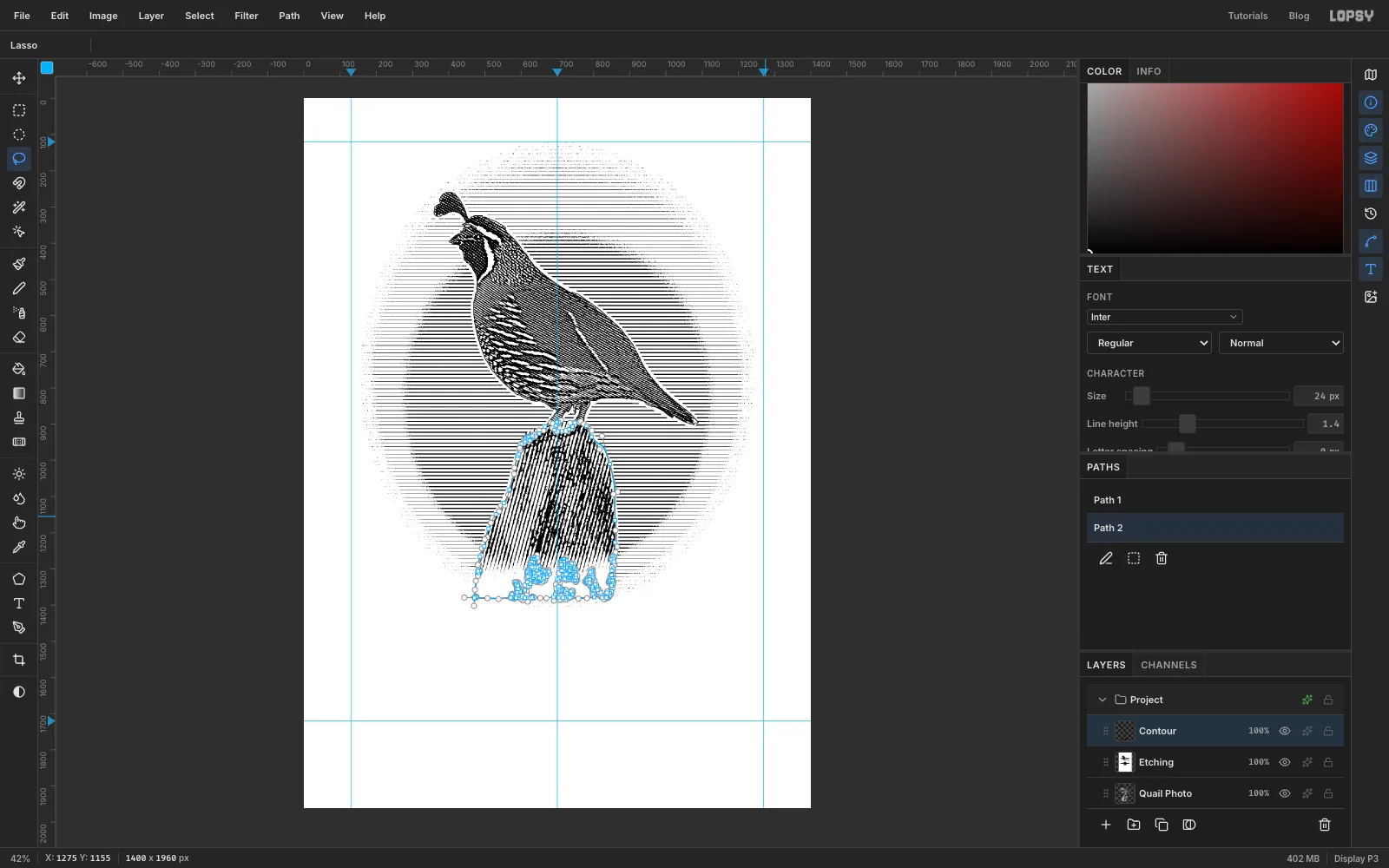The height and width of the screenshot is (868, 1389).
Task: Pick a color in the color field
Action: click(1215, 168)
